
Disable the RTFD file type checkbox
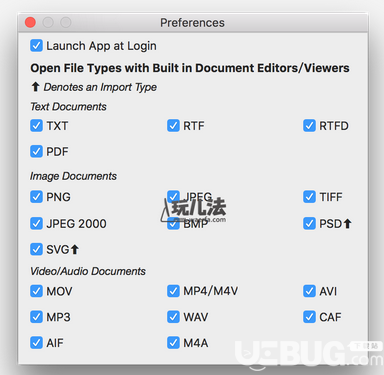coord(309,126)
